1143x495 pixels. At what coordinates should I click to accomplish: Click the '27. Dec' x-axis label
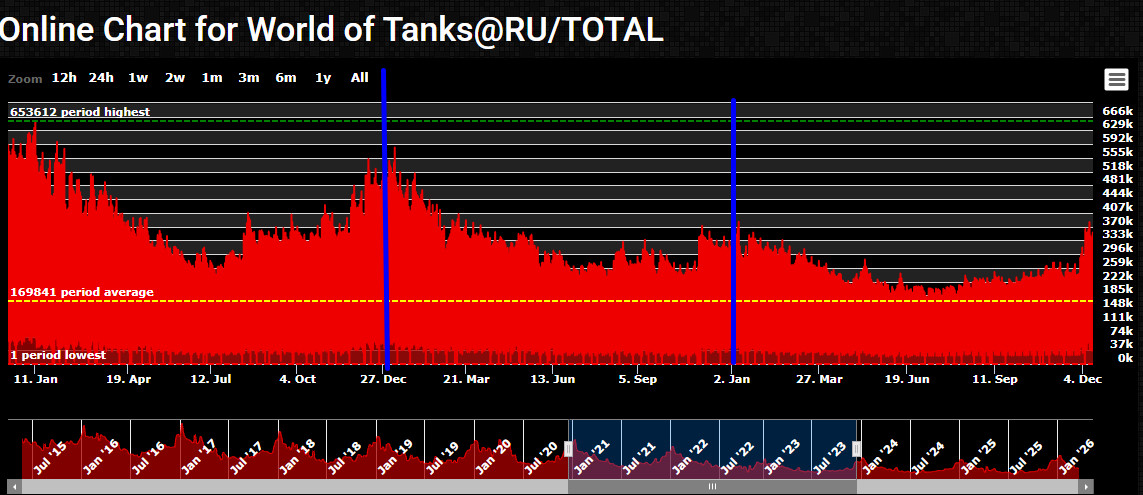pos(385,379)
